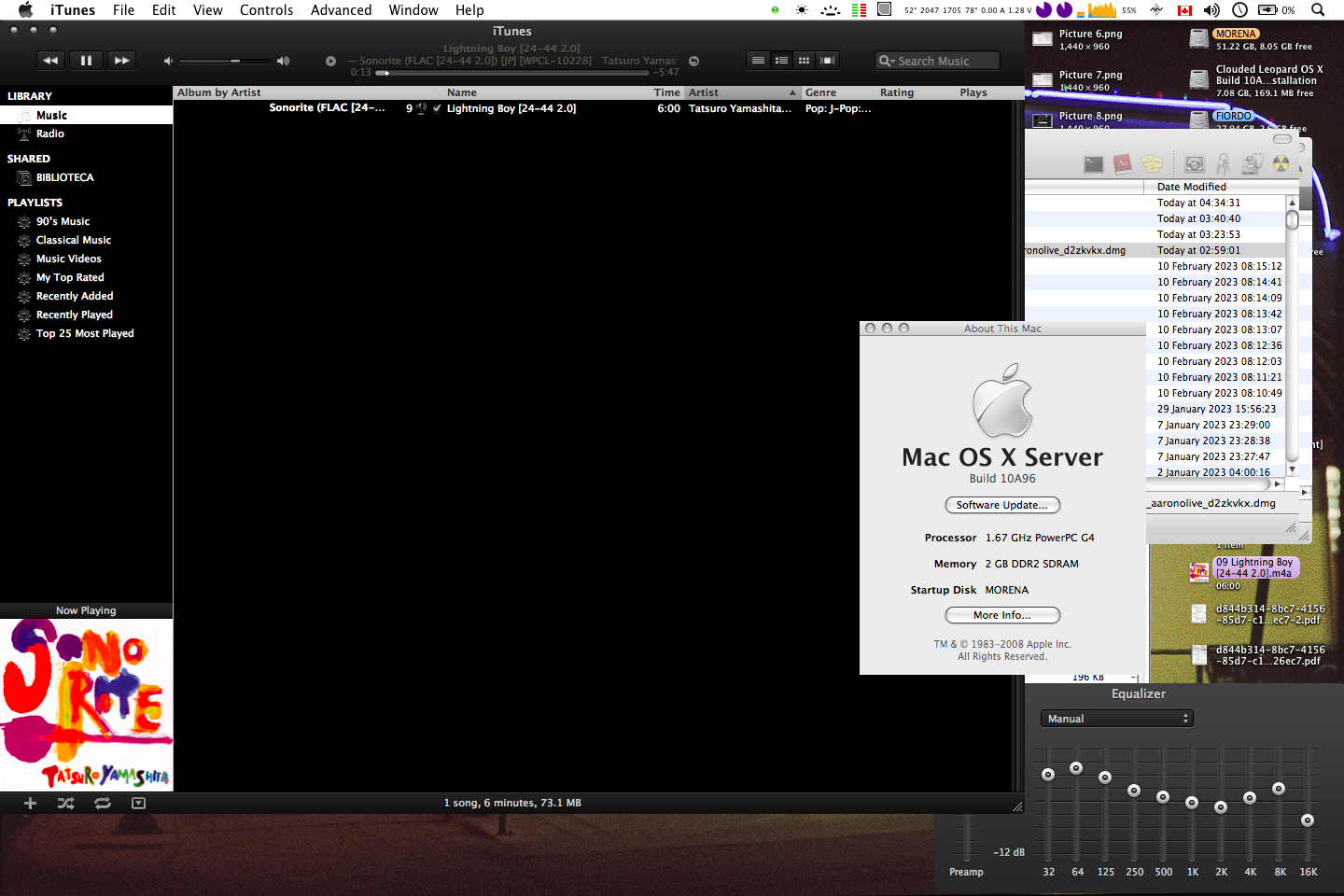Click the plus button to create a playlist
This screenshot has width=1344, height=896.
pyautogui.click(x=30, y=803)
